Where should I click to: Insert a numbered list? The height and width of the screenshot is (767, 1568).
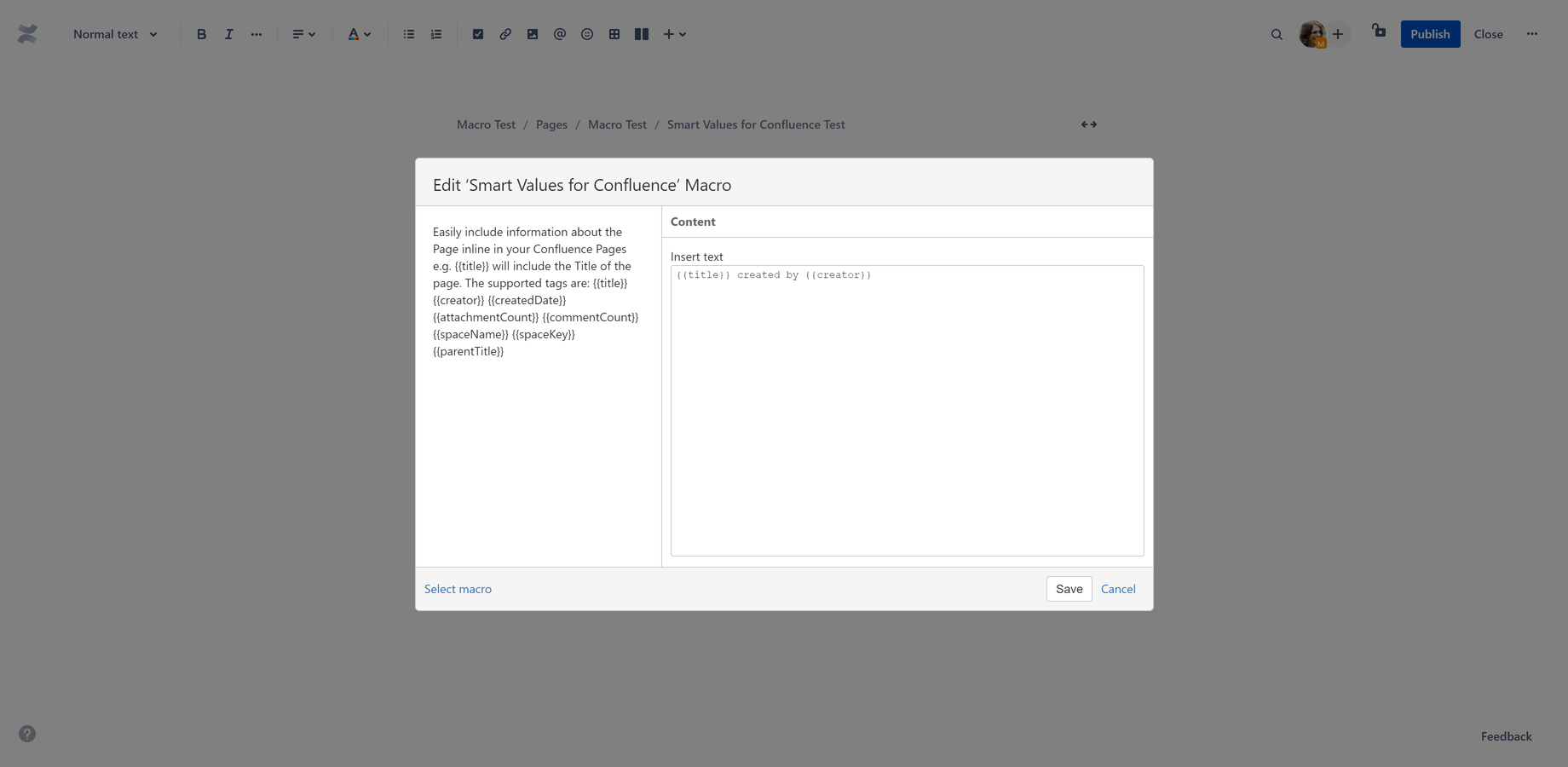436,34
